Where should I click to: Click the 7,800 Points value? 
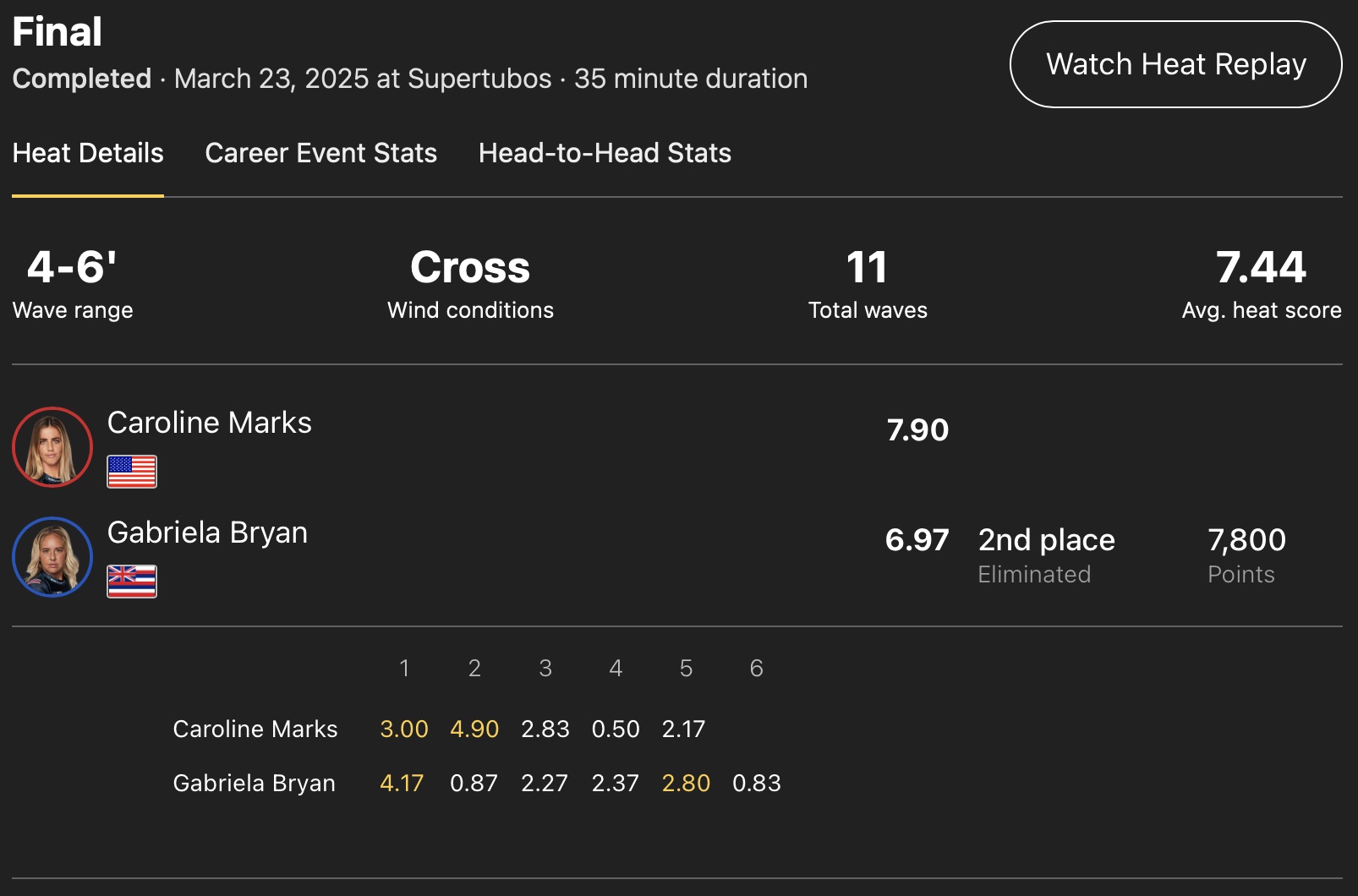click(x=1246, y=541)
